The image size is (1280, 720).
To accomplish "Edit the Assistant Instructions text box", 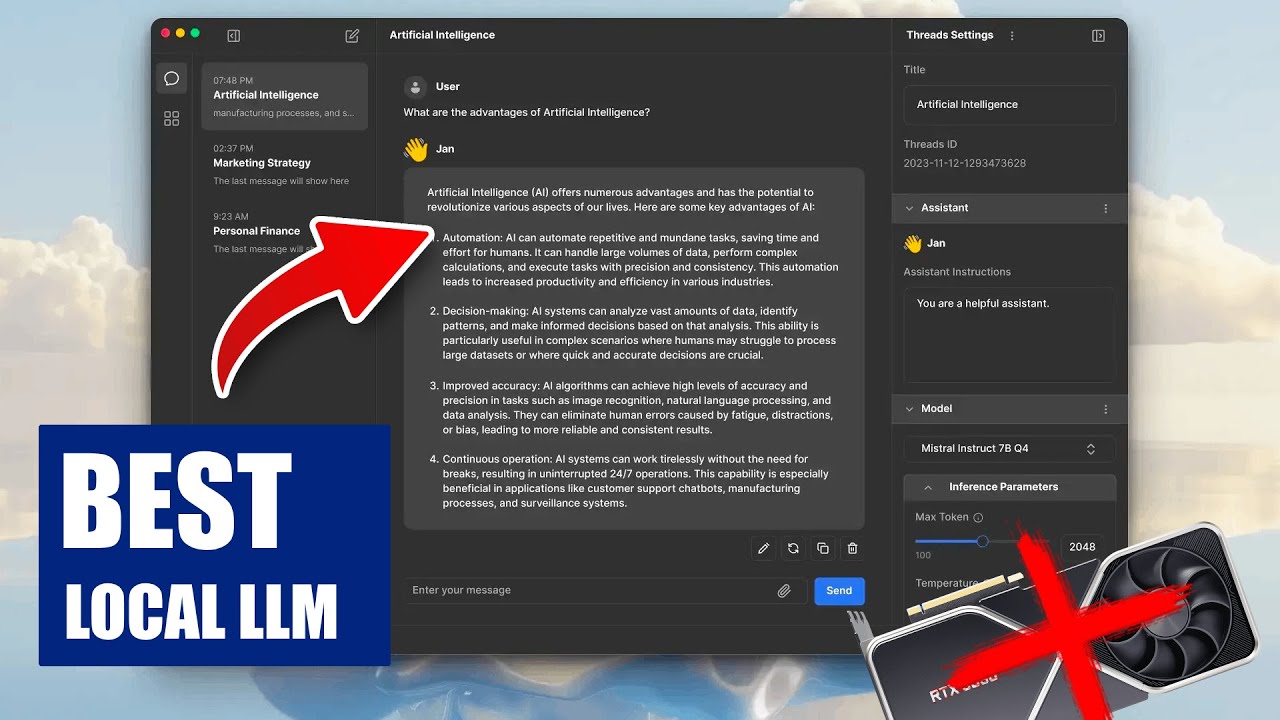I will (1009, 335).
